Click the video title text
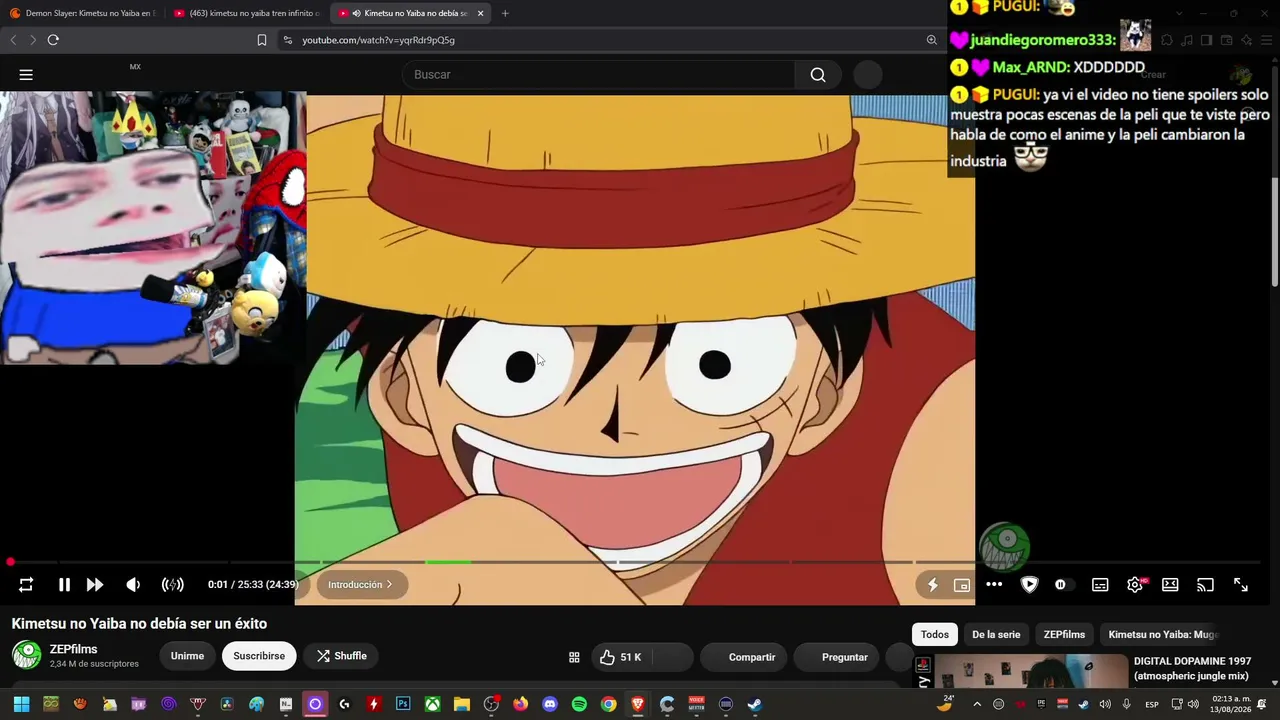1280x720 pixels. pos(139,623)
